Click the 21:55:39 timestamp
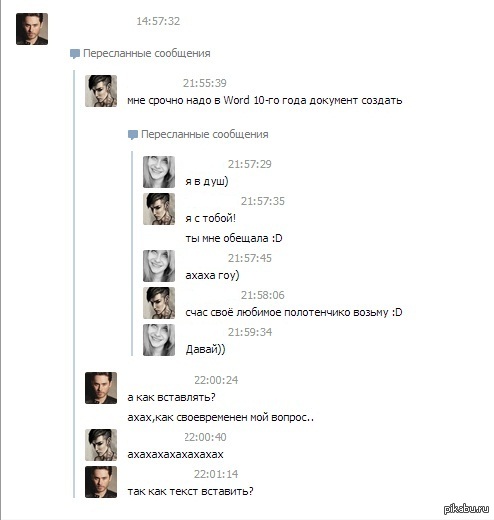 click(x=205, y=83)
